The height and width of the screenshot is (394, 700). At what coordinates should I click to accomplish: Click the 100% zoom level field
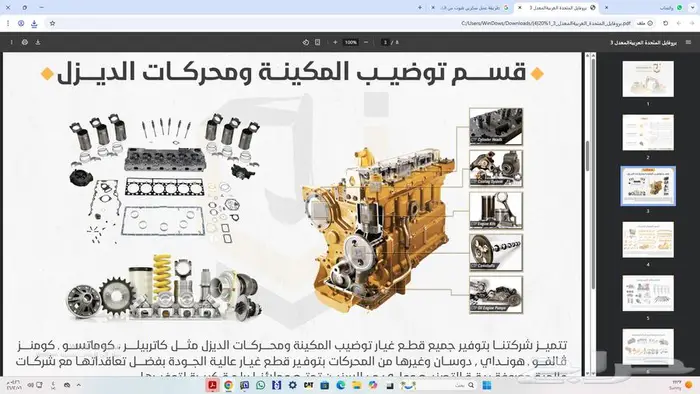pos(351,42)
